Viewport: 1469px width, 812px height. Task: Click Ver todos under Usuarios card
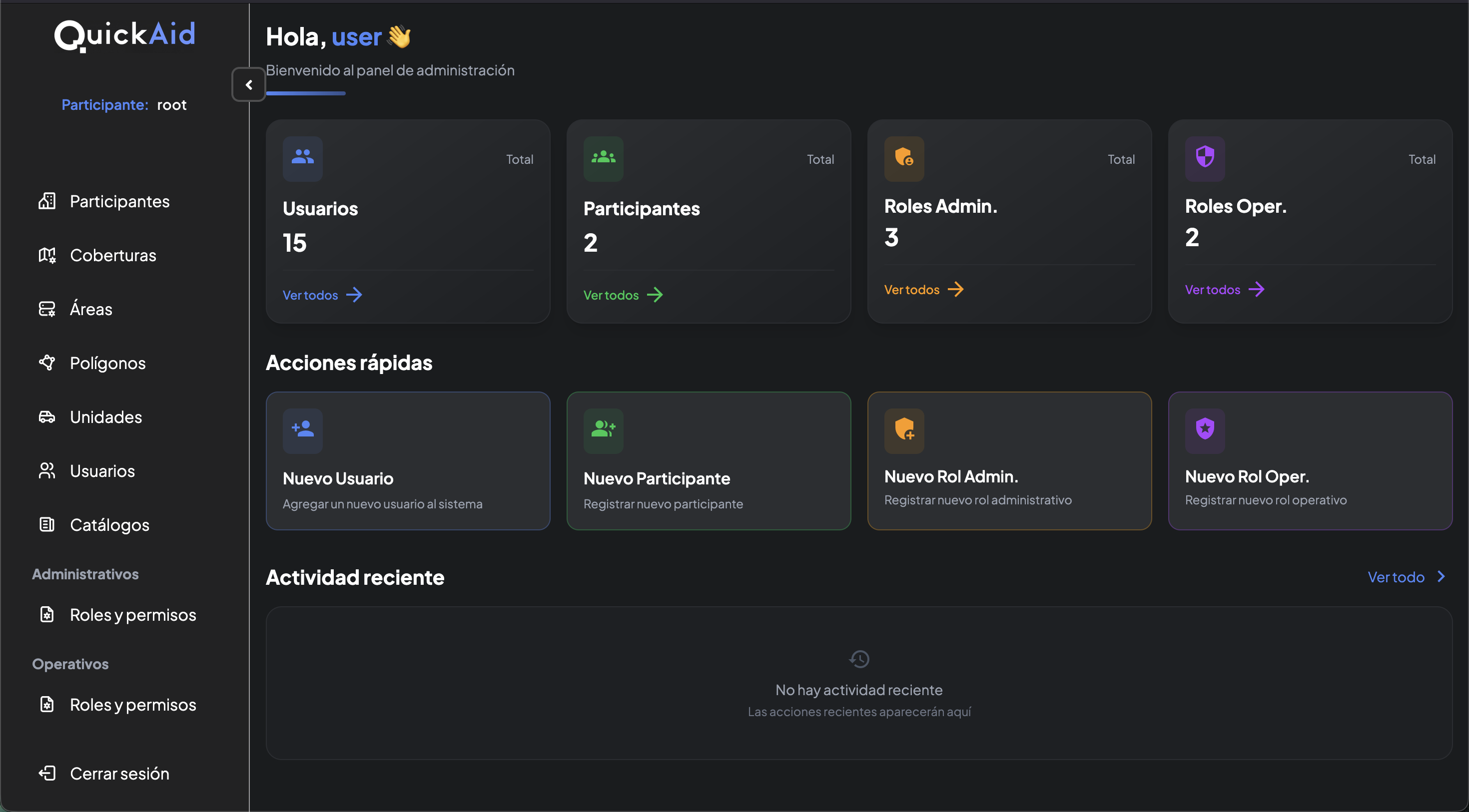pyautogui.click(x=322, y=295)
